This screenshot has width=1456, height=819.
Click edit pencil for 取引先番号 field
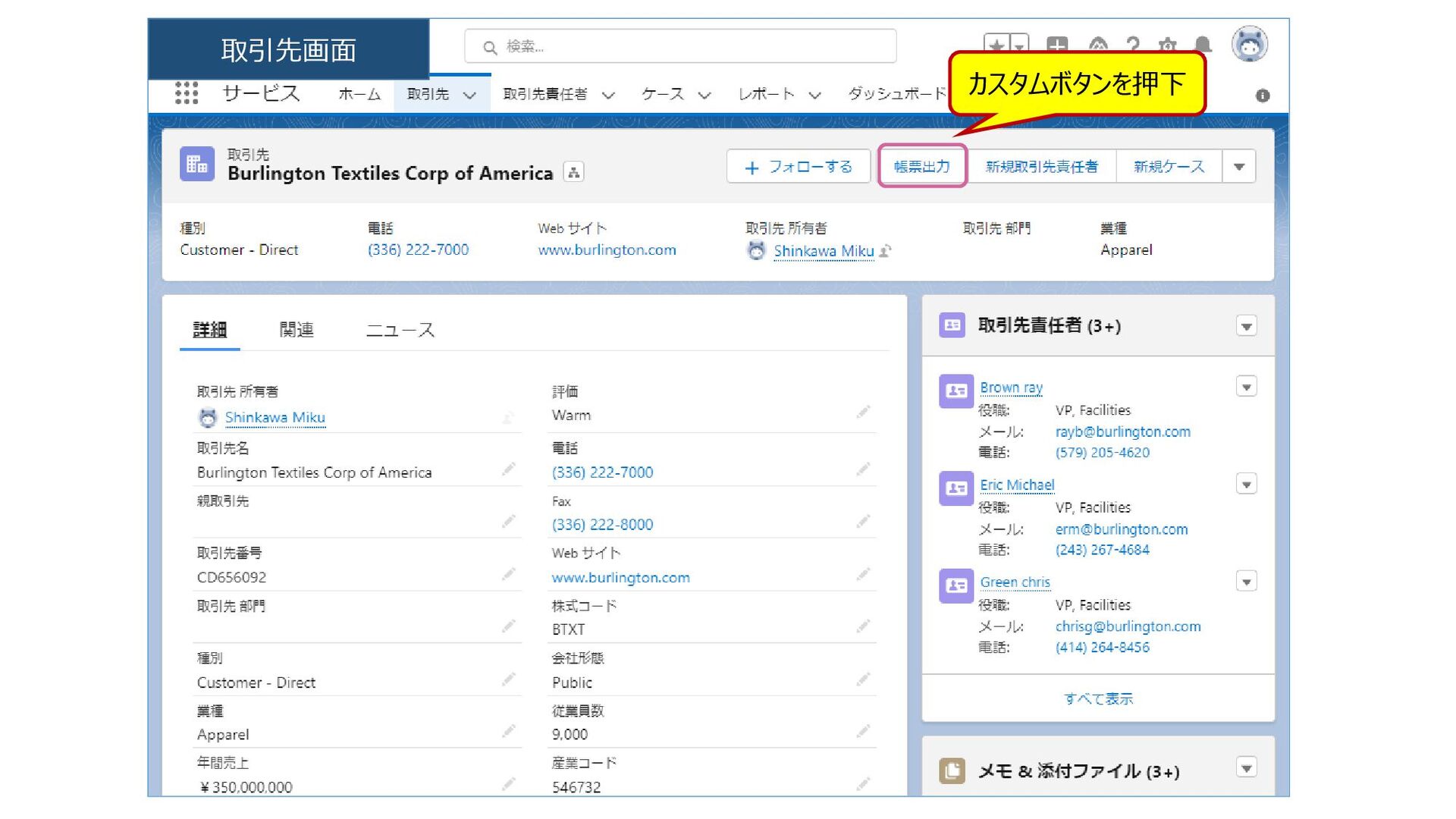[508, 574]
